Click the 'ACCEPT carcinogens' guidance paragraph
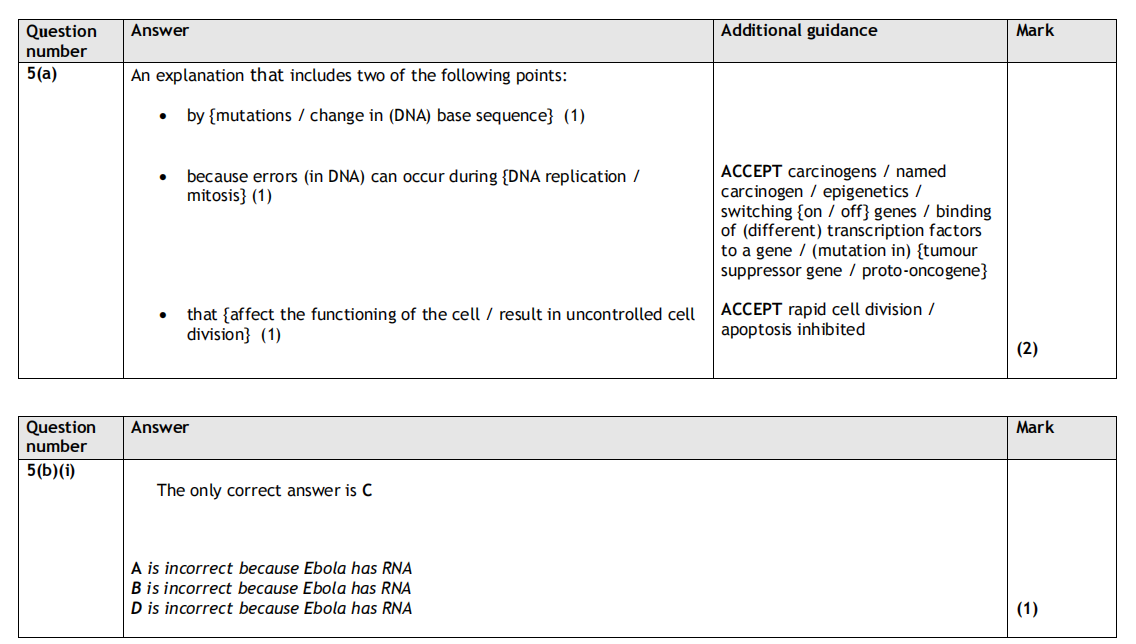 click(x=856, y=221)
